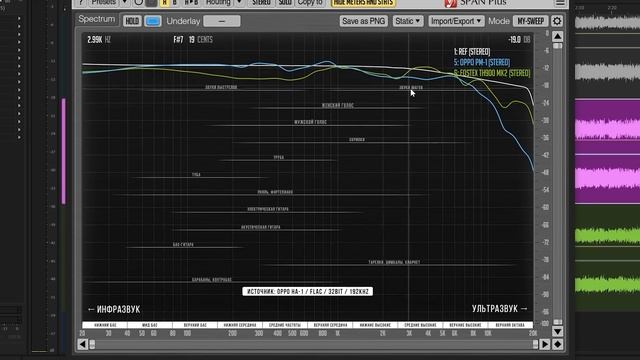This screenshot has width=640, height=360.
Task: Click legend entry 5: OPPO PM-1 [STEREO]
Action: [482, 62]
